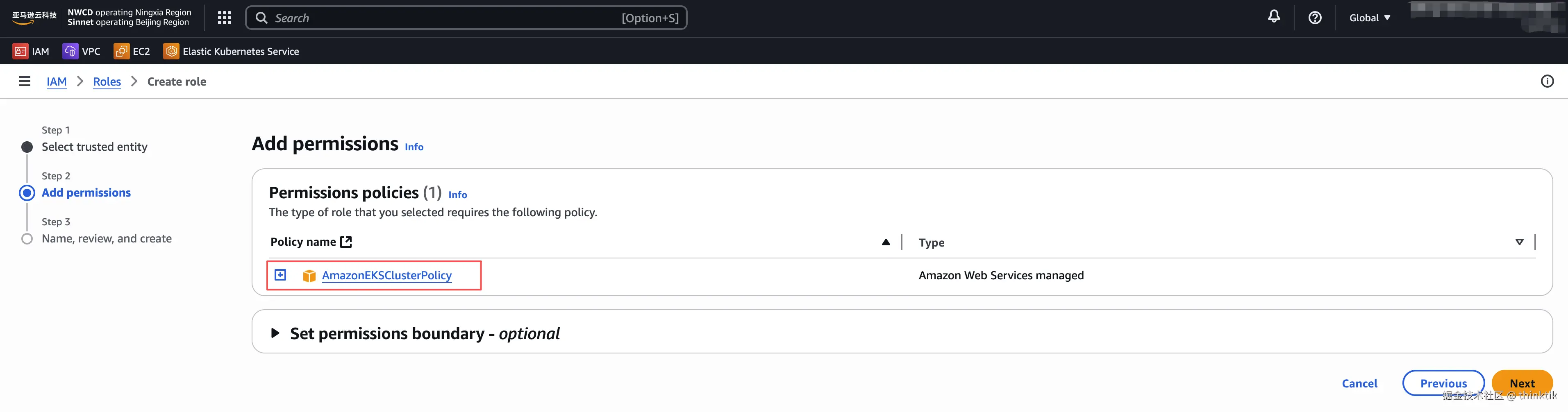Screen dimensions: 1568x412
Task: Click the IAM service shortcut icon
Action: tap(20, 51)
